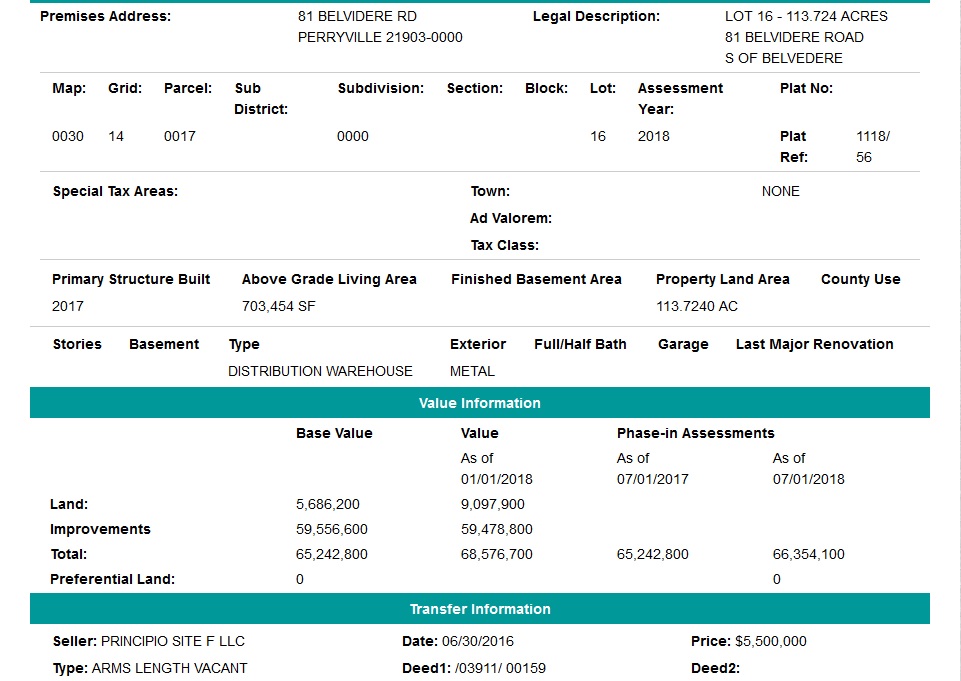The width and height of the screenshot is (961, 681).
Task: Click the 81 BELVIDERE RD premises address
Action: click(x=357, y=16)
